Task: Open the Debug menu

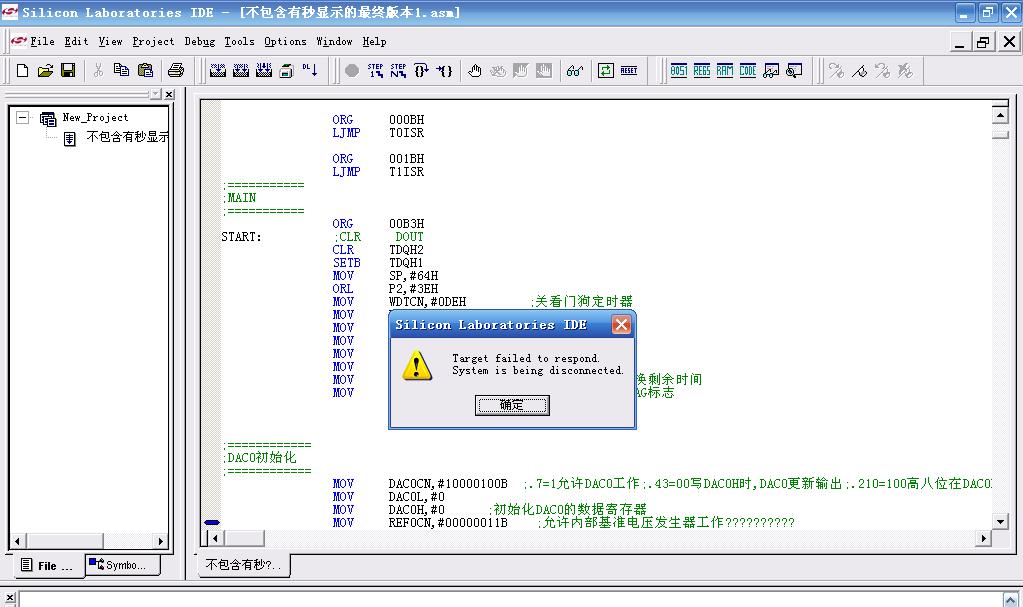Action: point(200,41)
